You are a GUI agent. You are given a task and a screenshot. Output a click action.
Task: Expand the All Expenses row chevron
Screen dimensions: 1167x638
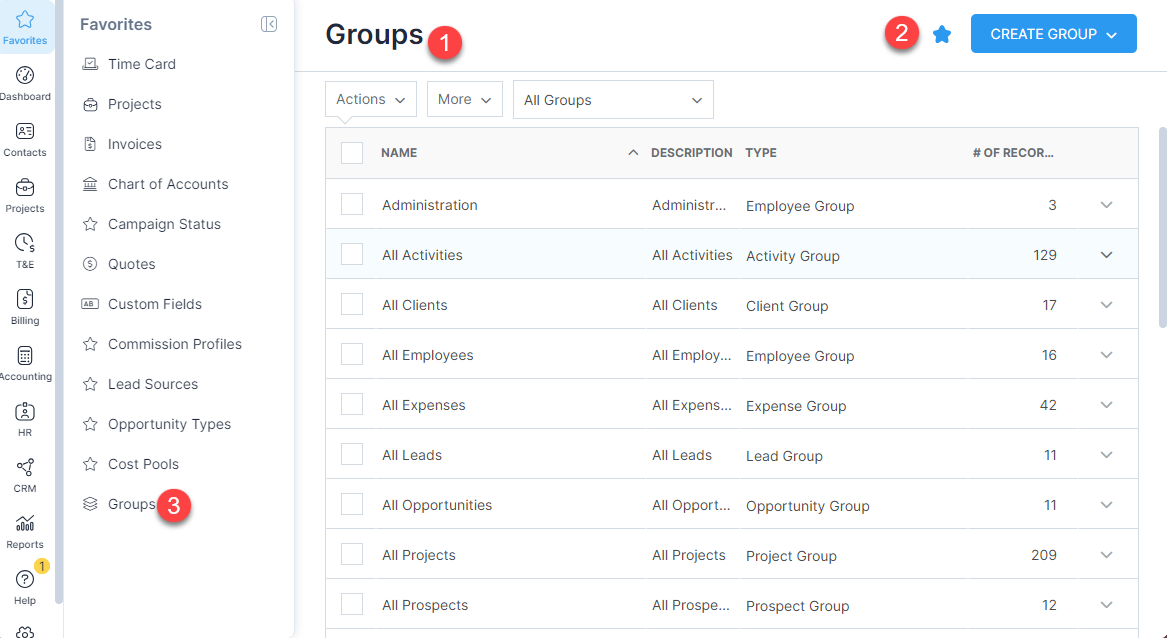1106,405
